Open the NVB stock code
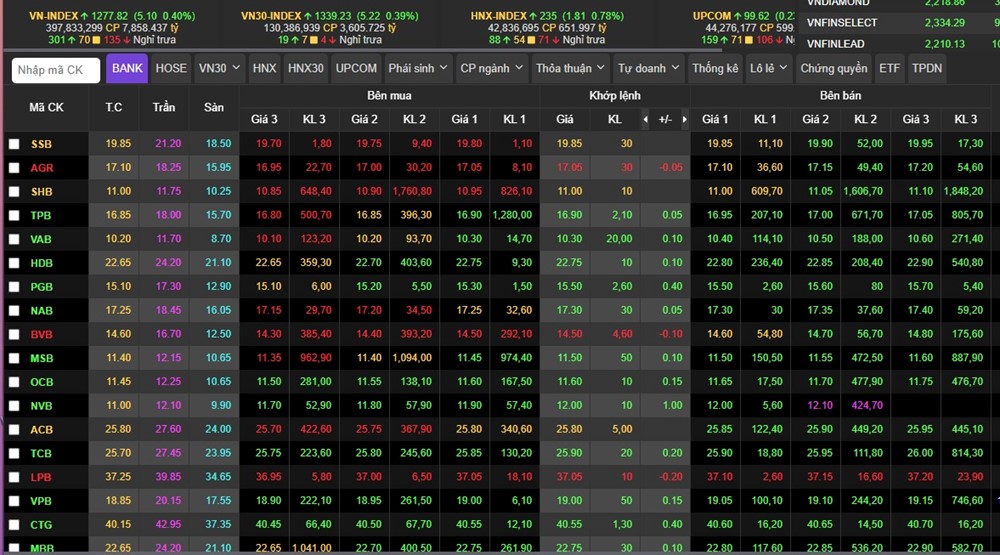1000x555 pixels. point(41,406)
